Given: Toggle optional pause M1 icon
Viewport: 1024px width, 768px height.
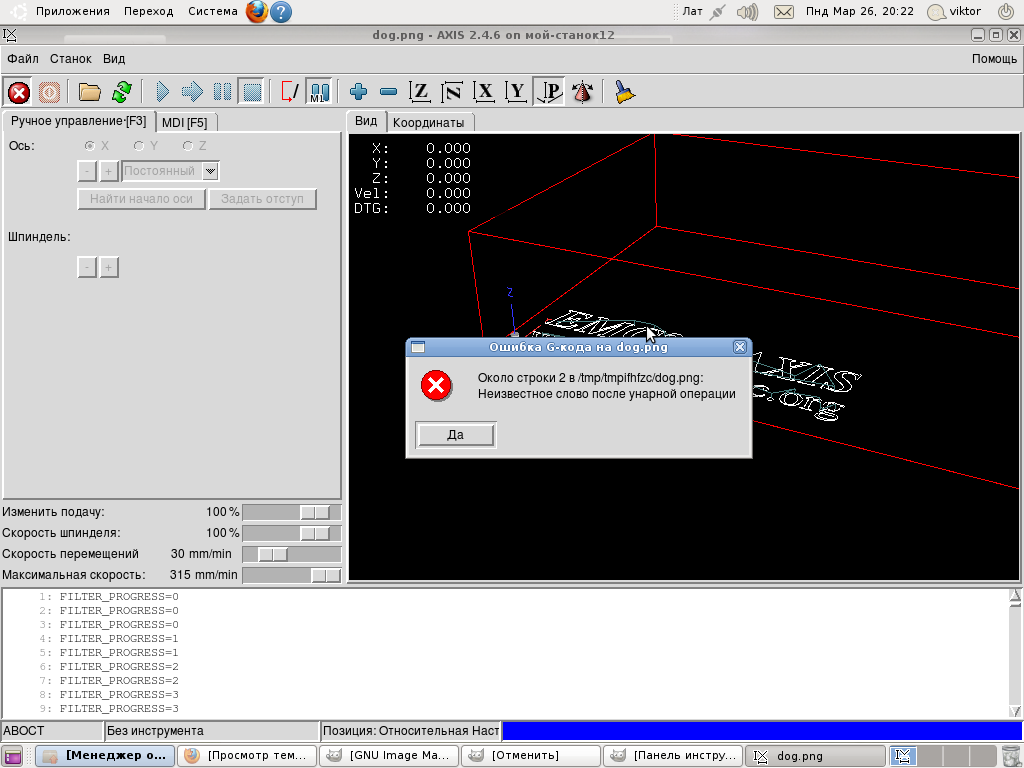Looking at the screenshot, I should [x=319, y=92].
